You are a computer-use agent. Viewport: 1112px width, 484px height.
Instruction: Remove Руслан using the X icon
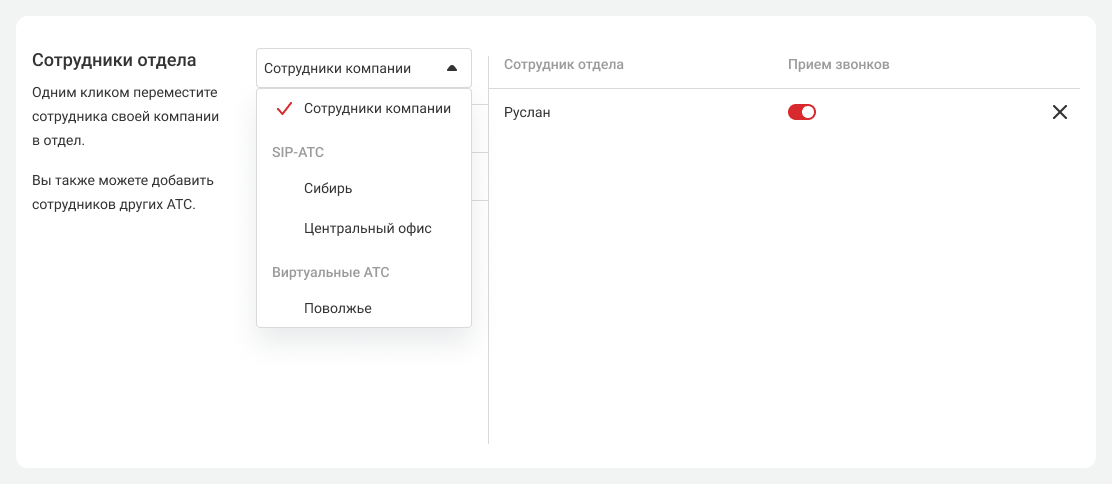[x=1060, y=113]
